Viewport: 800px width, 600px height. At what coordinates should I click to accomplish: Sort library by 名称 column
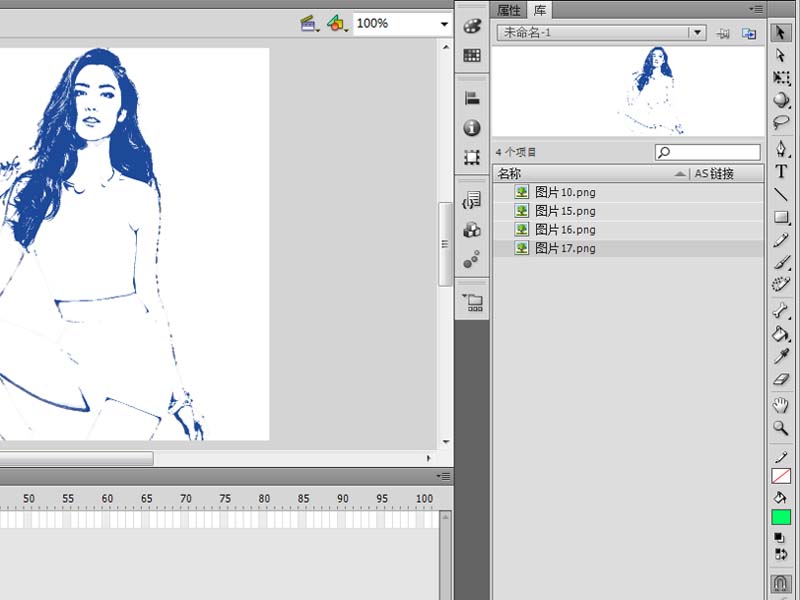point(509,174)
